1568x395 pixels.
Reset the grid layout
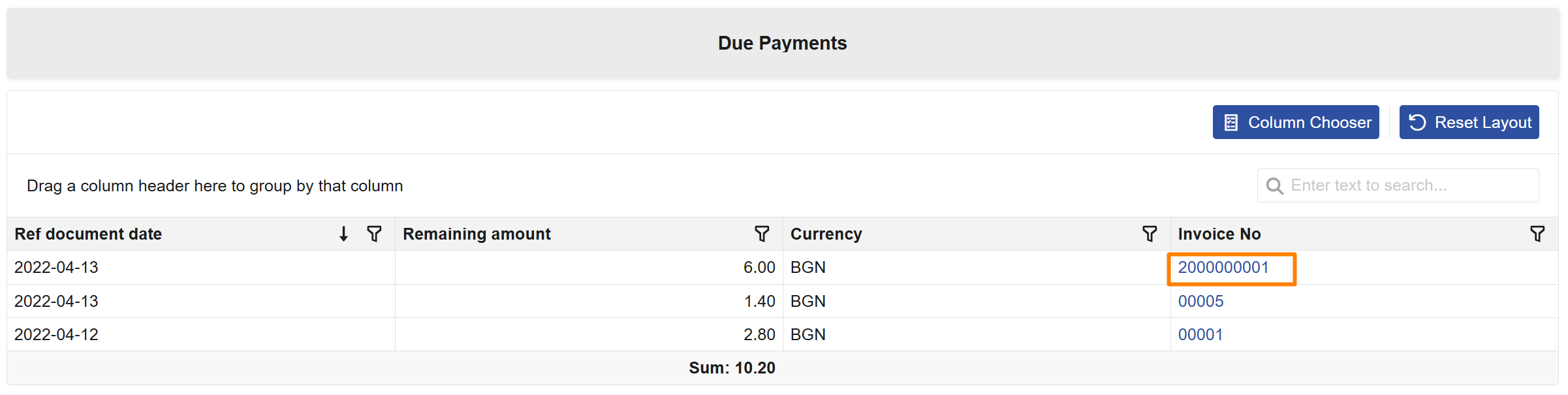pyautogui.click(x=1469, y=121)
